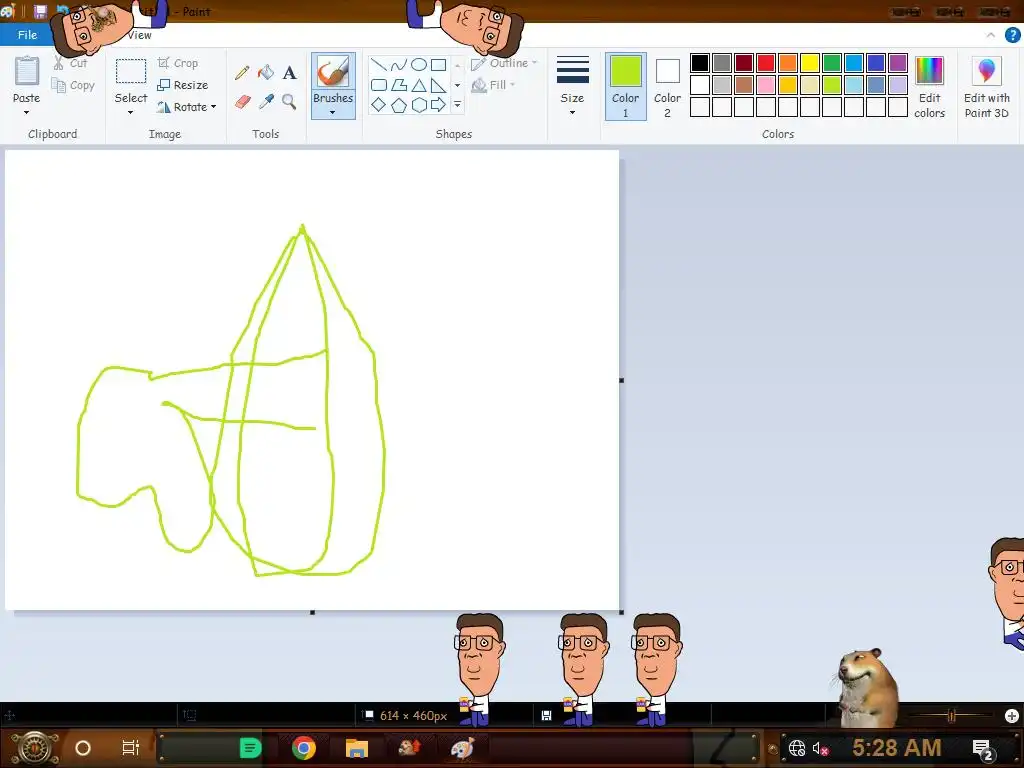The height and width of the screenshot is (768, 1024).
Task: Click the canvas right-edge resize handle
Action: click(621, 380)
